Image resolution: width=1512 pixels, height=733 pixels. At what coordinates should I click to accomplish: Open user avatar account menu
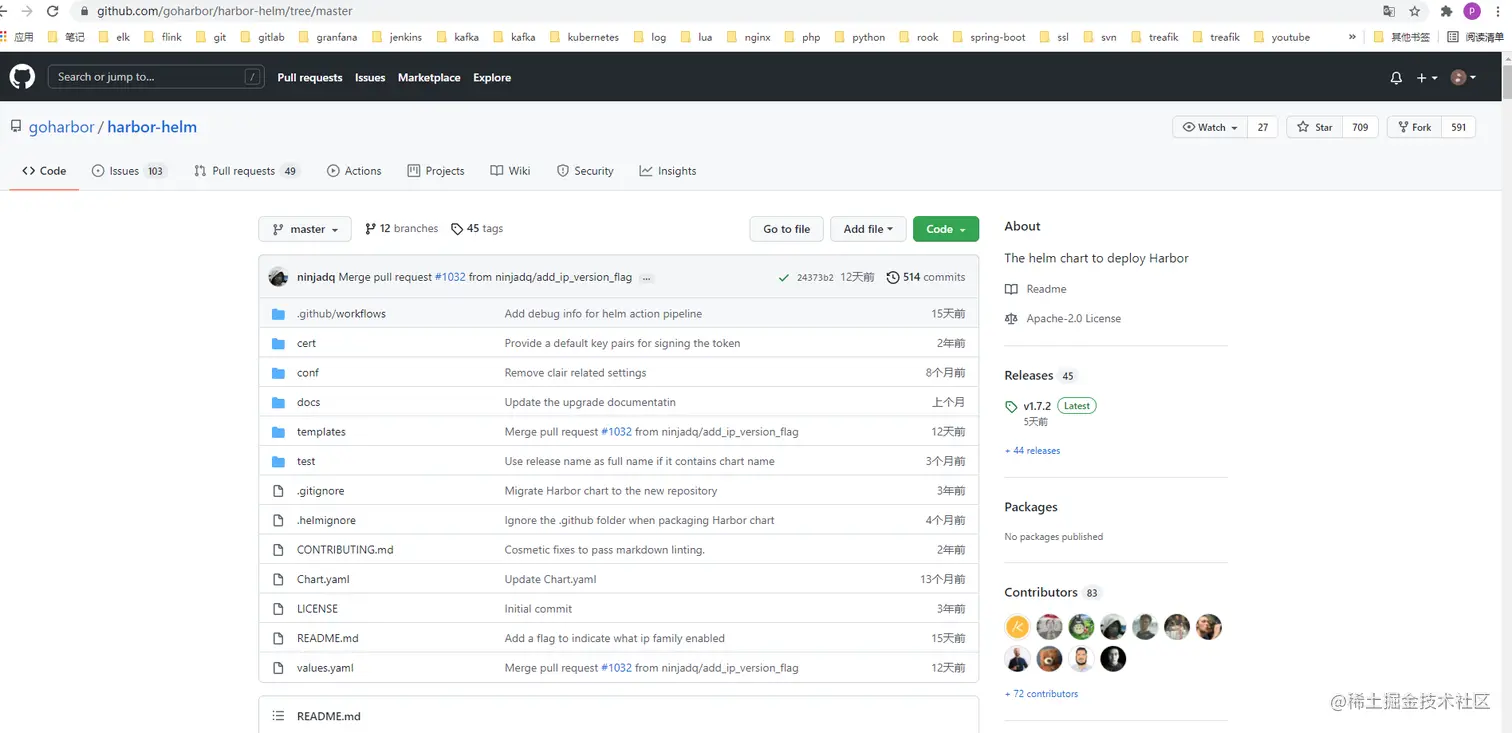tap(1463, 78)
